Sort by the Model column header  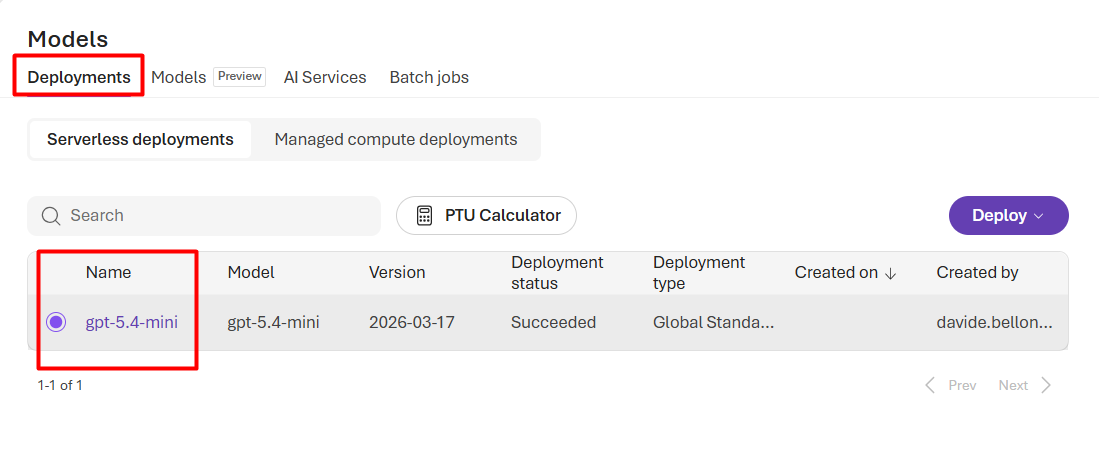251,273
